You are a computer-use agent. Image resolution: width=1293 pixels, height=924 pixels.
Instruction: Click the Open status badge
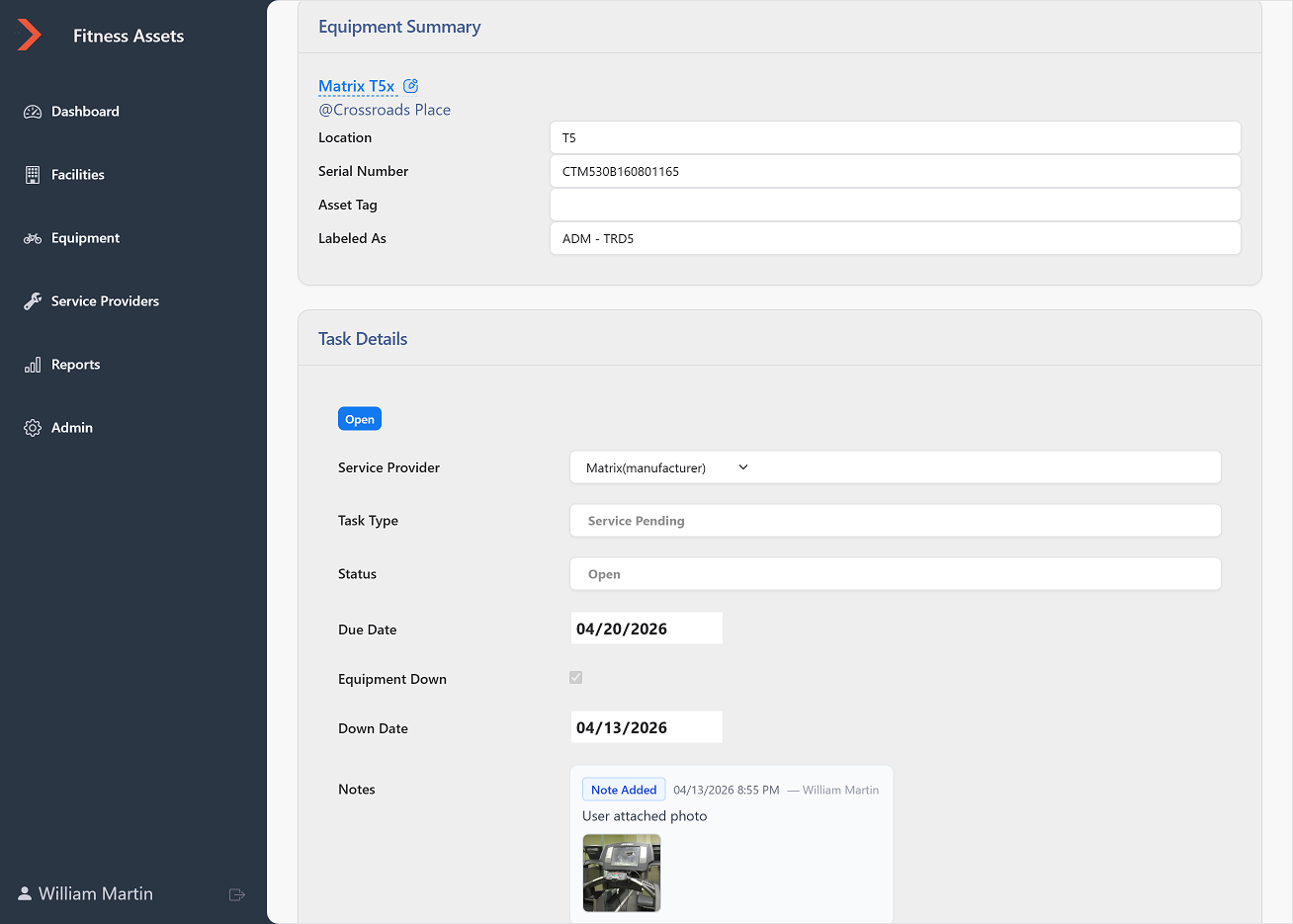coord(359,418)
